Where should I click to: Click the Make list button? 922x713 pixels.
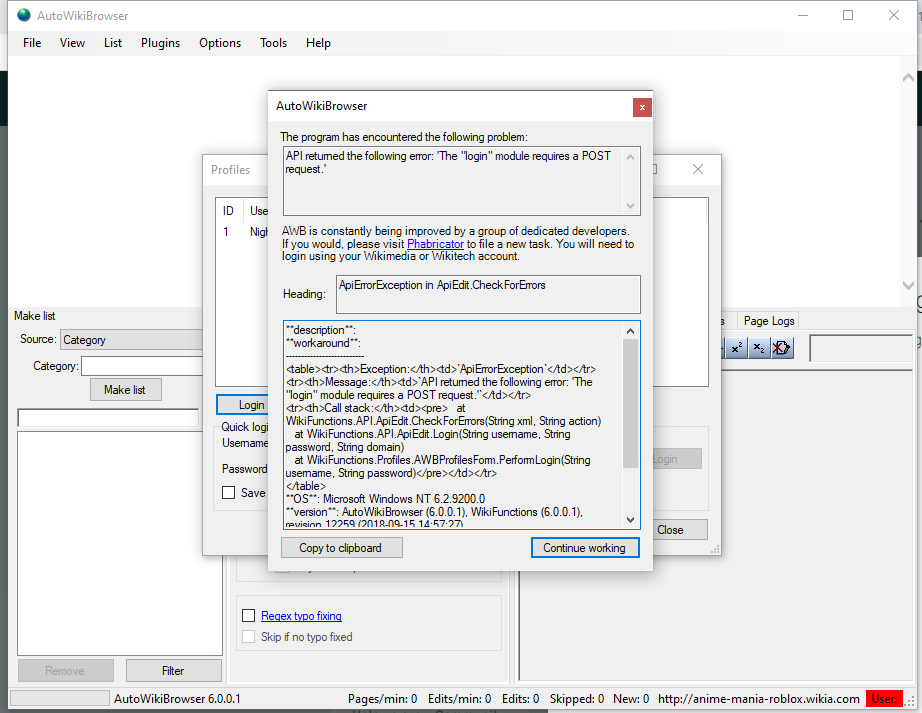click(x=125, y=390)
